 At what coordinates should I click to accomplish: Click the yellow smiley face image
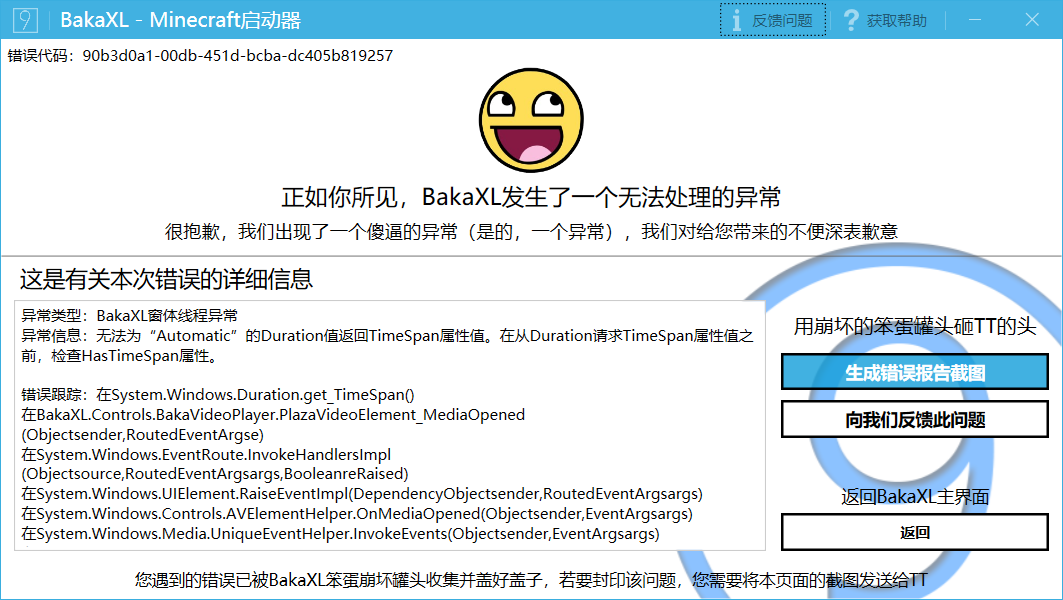pos(532,120)
